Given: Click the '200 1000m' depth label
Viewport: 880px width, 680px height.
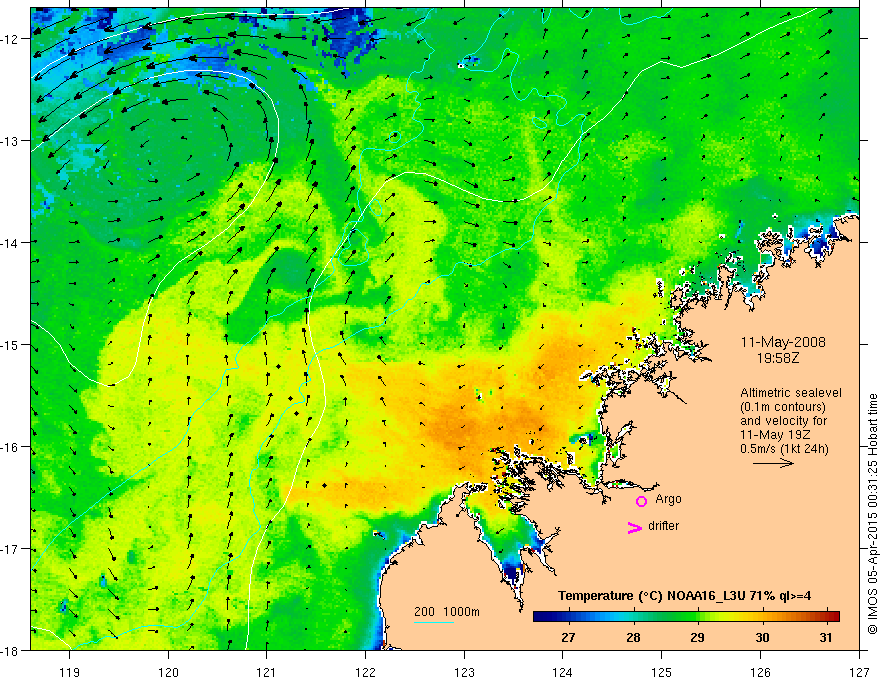Looking at the screenshot, I should coord(447,612).
